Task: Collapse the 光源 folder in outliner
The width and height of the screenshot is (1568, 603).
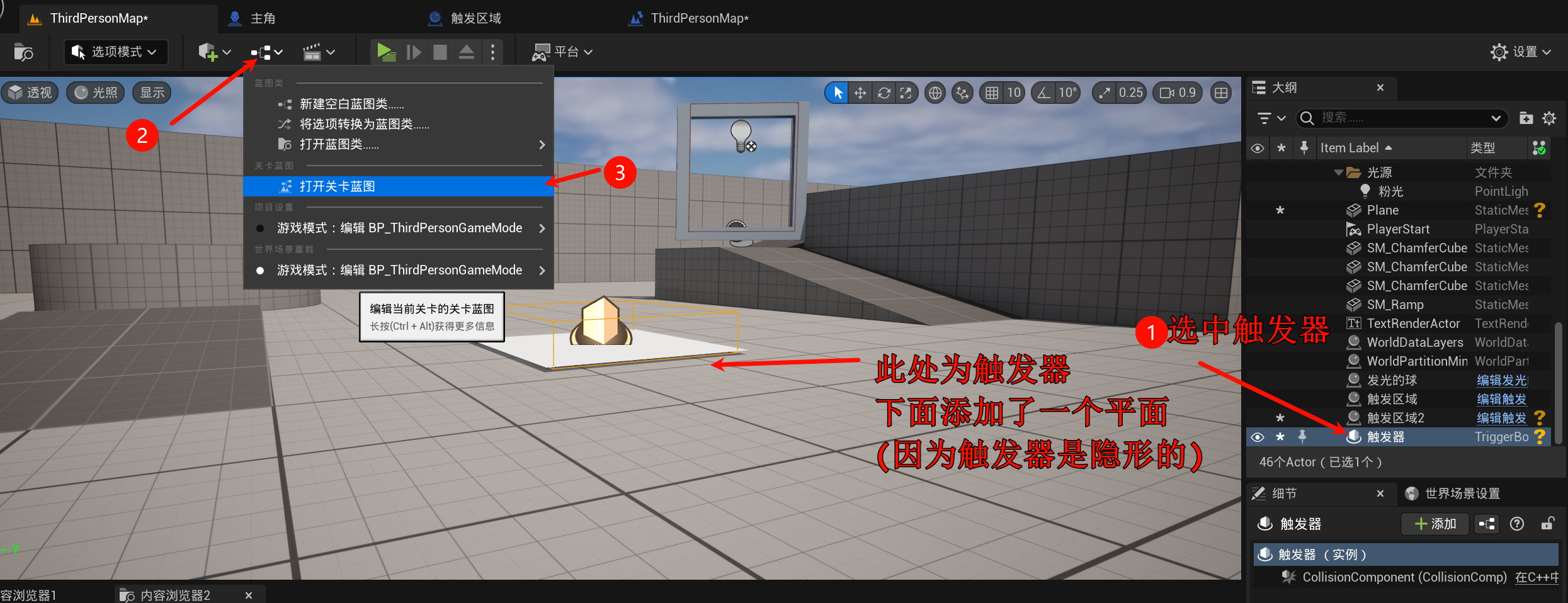Action: [1338, 172]
